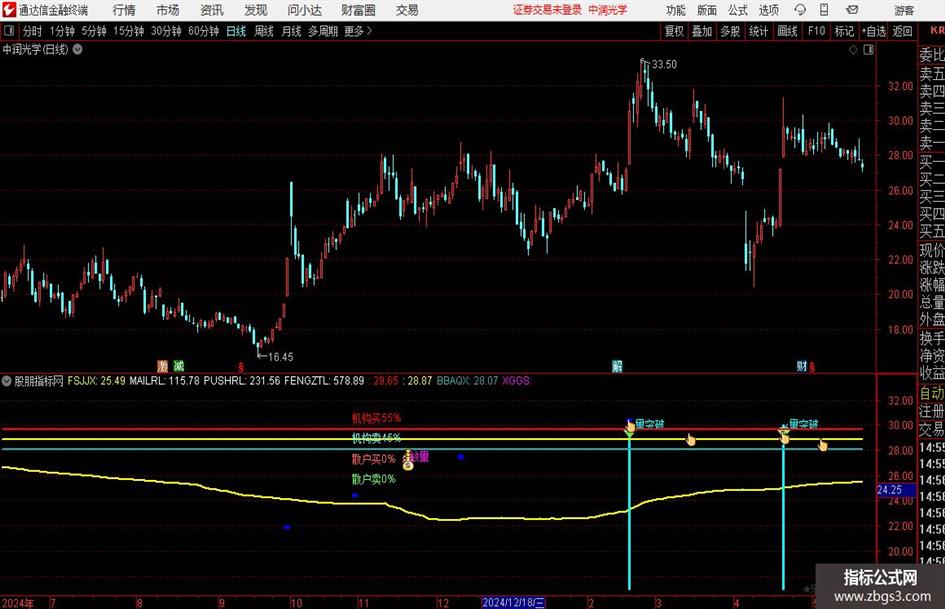
Task: Click the 24.25 highlighted axis value
Action: click(890, 490)
